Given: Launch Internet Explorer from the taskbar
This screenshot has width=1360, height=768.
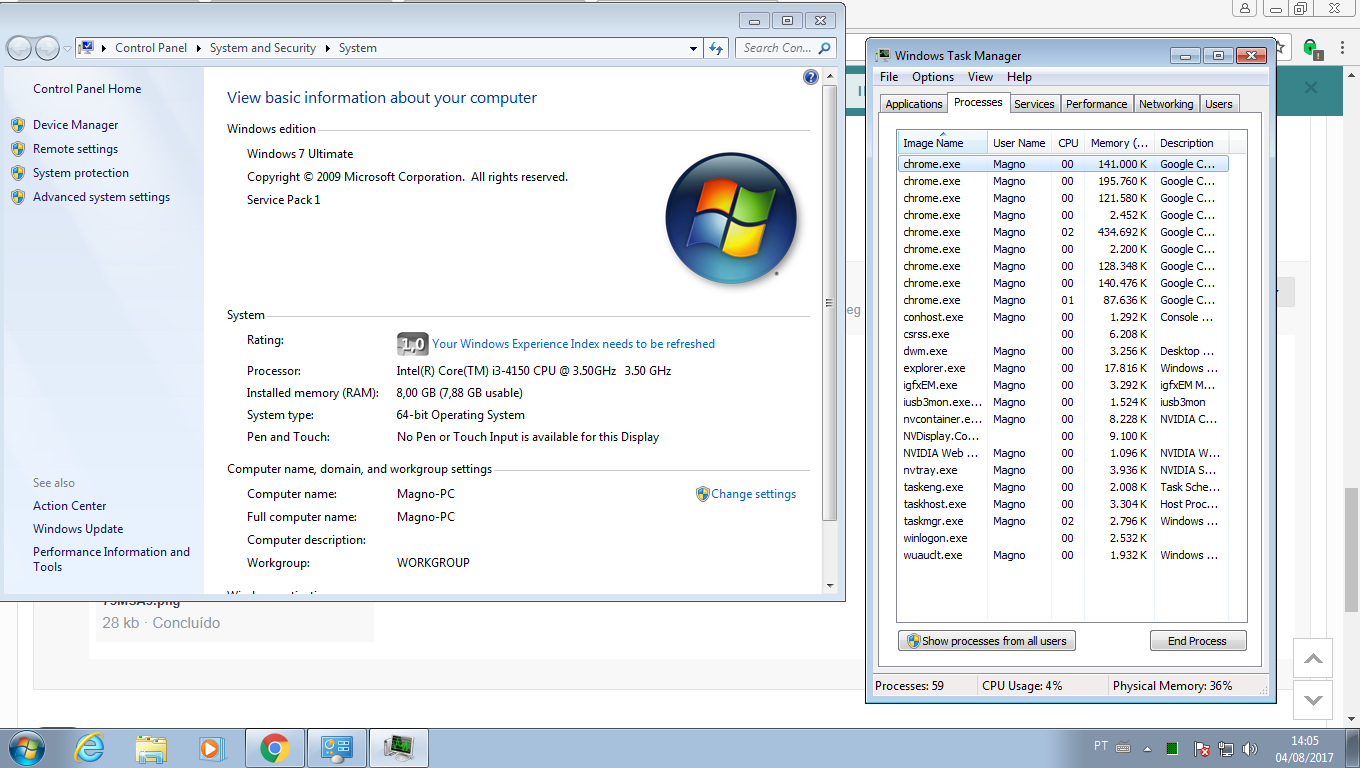Looking at the screenshot, I should (x=90, y=747).
